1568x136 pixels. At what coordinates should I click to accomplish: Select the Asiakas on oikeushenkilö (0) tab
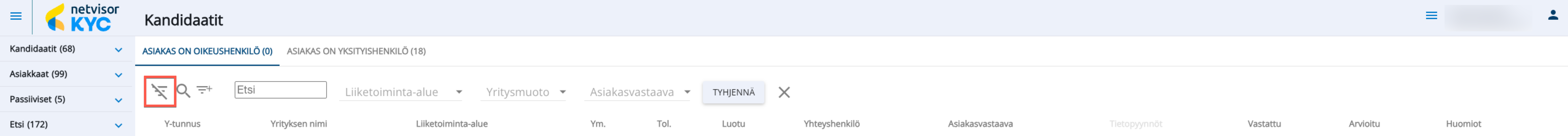pos(207,51)
